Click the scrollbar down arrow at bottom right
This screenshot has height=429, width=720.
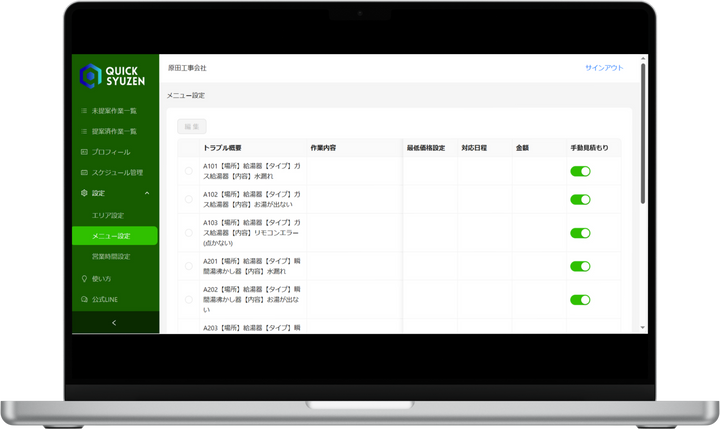pyautogui.click(x=643, y=327)
